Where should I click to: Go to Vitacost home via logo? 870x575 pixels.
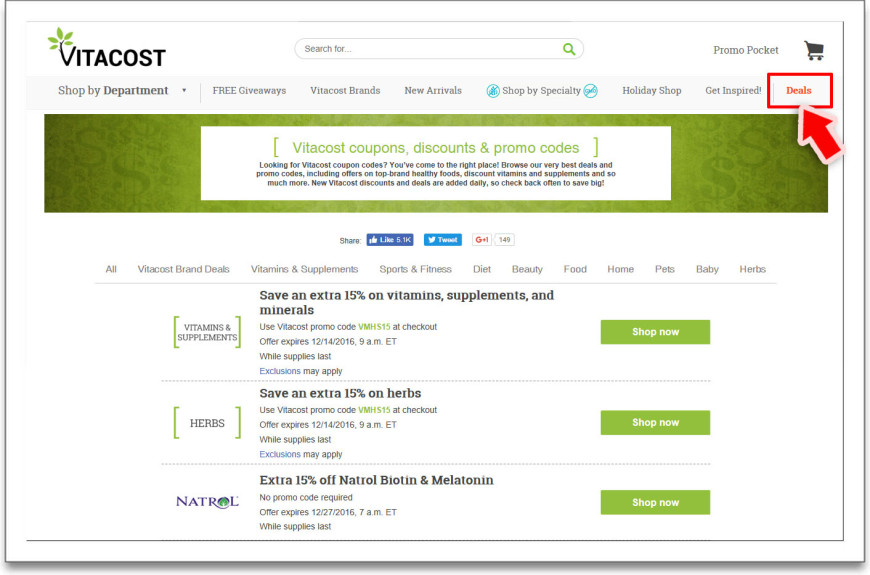point(107,48)
